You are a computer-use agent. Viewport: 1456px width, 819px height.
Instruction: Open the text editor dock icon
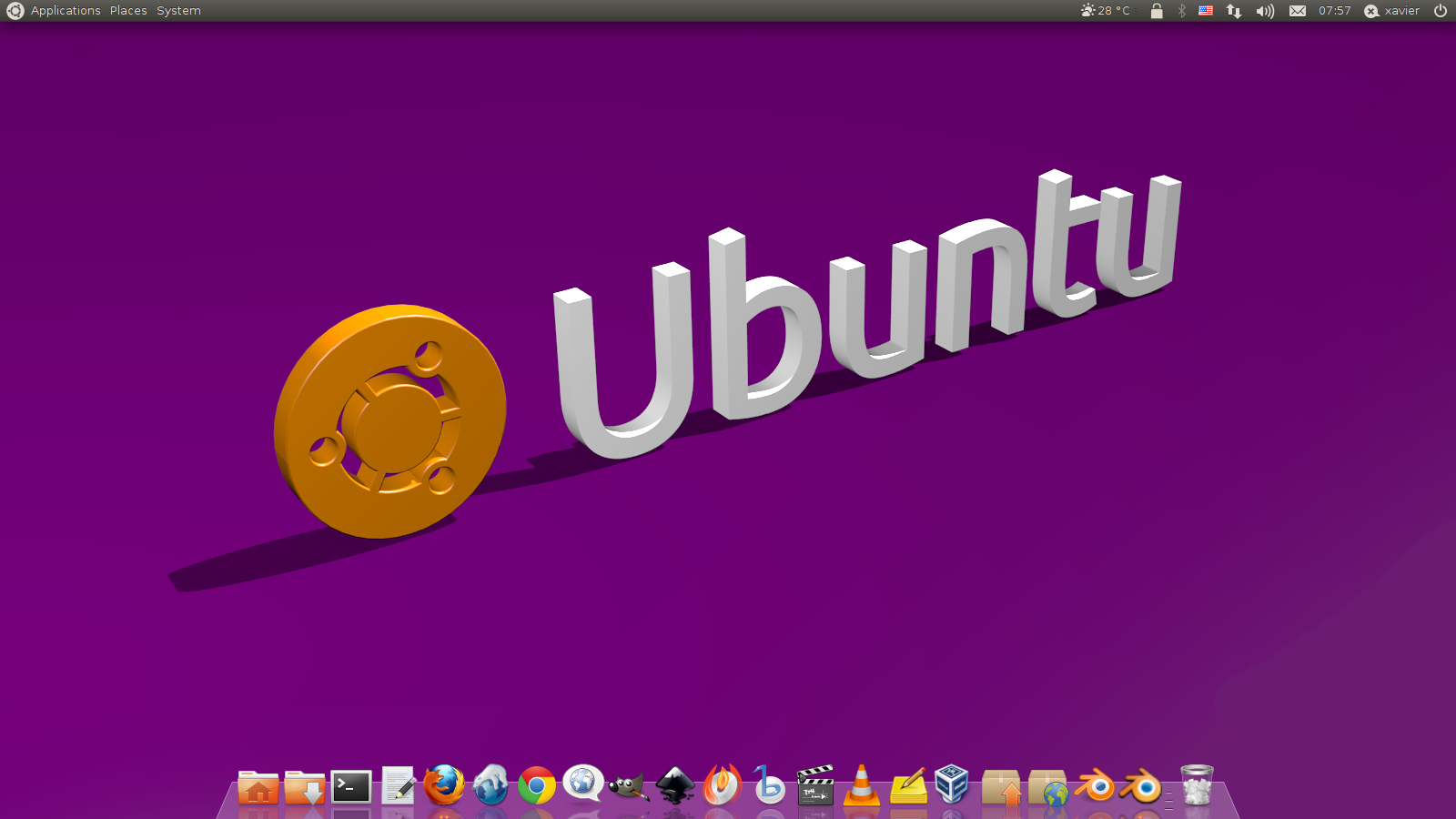(x=398, y=786)
